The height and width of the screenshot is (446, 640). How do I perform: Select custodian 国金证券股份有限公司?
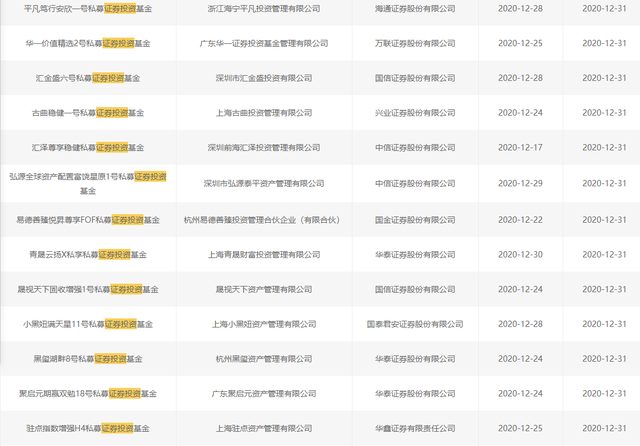[x=415, y=220]
